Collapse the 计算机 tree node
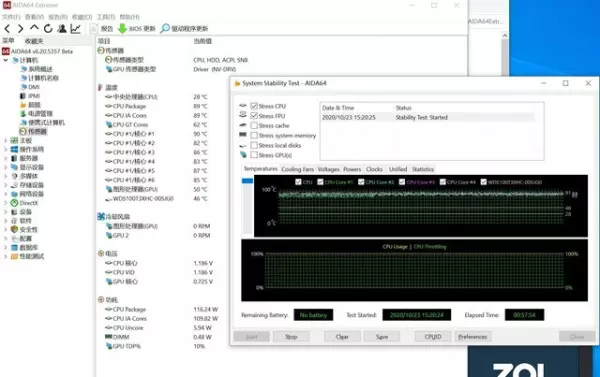 (6, 60)
